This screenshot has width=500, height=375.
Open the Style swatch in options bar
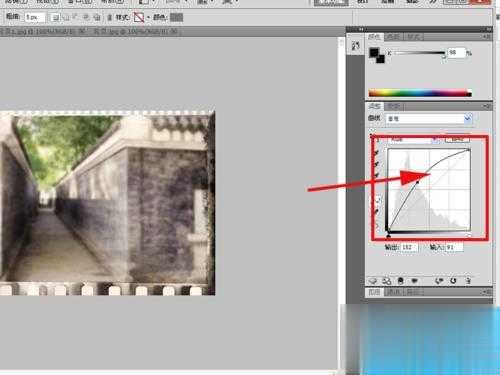coord(139,17)
